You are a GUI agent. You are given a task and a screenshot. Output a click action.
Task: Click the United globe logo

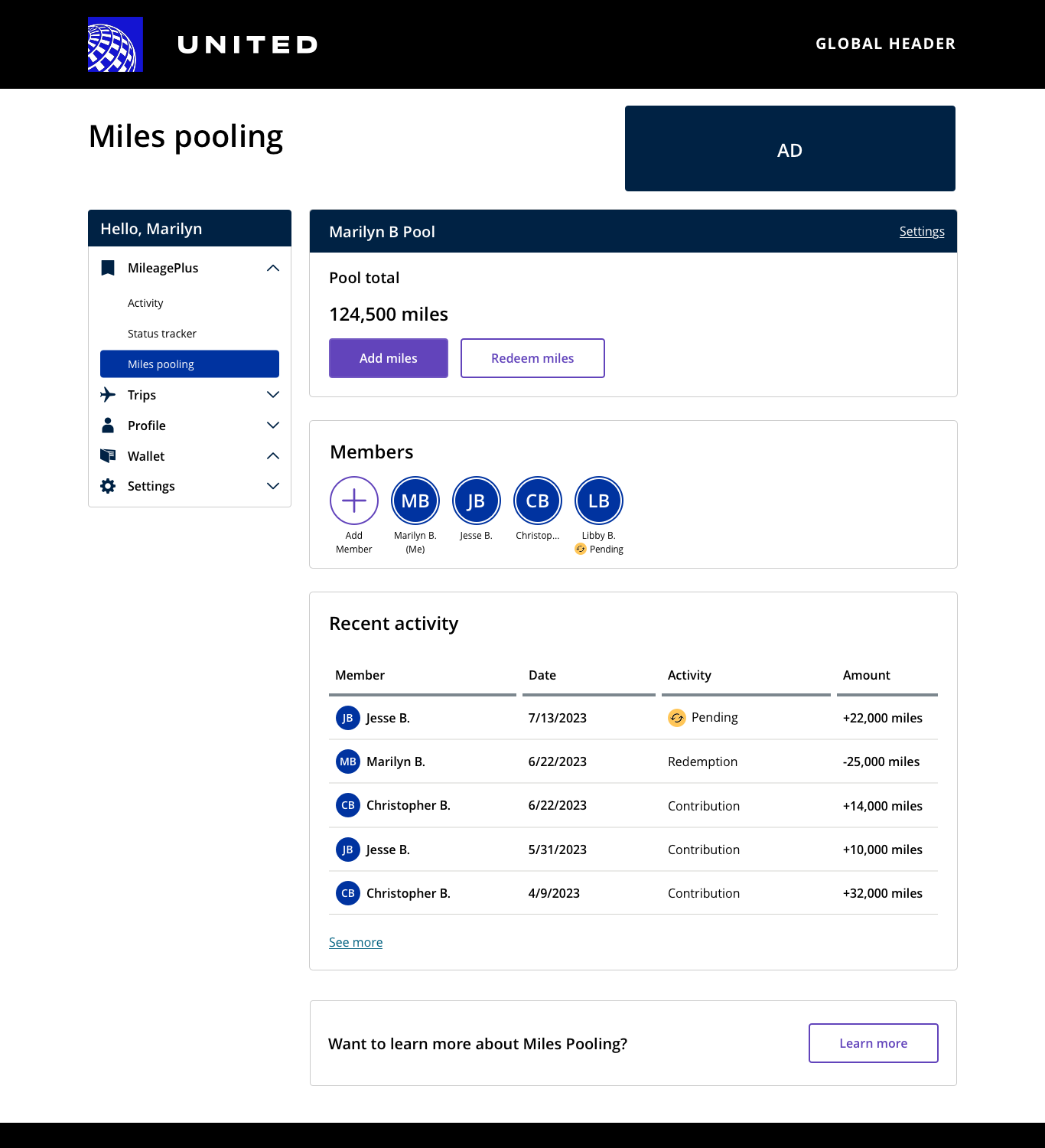pyautogui.click(x=116, y=44)
